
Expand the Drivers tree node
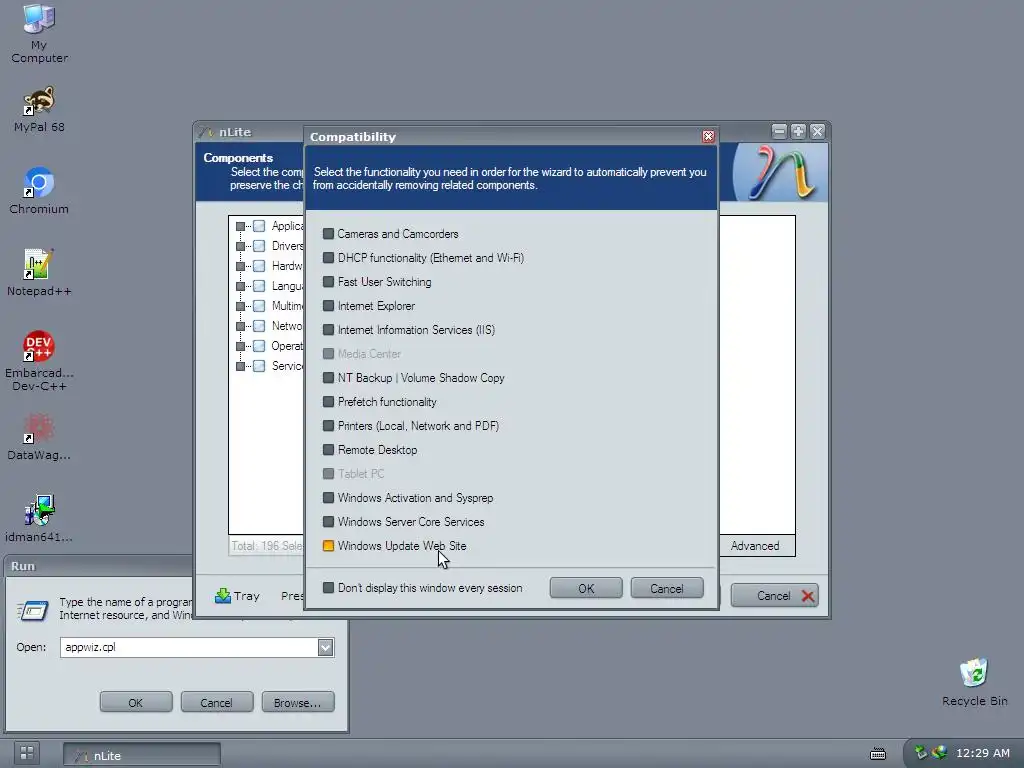pos(240,246)
